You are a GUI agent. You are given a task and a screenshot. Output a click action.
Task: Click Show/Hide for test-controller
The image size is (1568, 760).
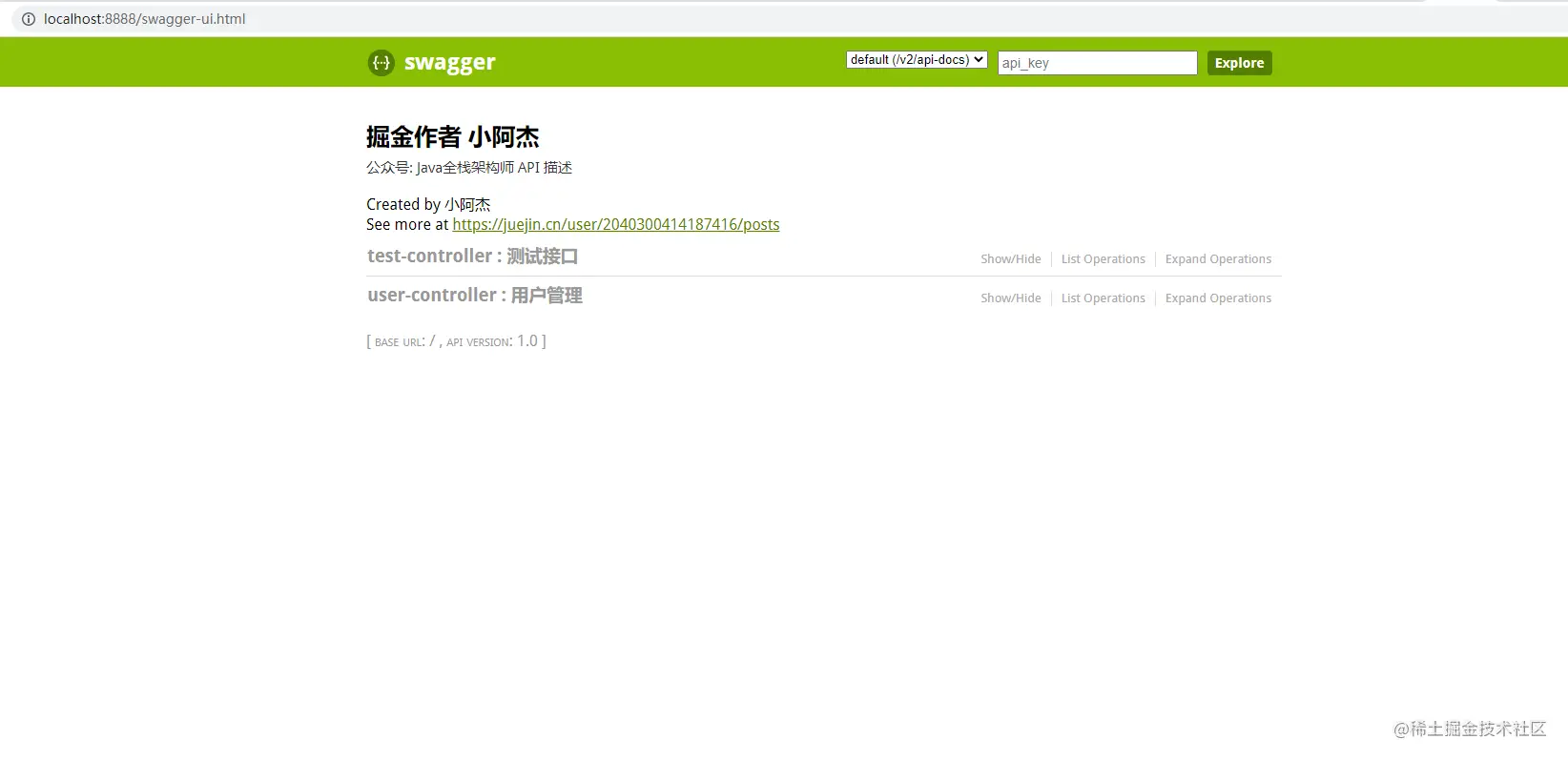(x=1011, y=259)
